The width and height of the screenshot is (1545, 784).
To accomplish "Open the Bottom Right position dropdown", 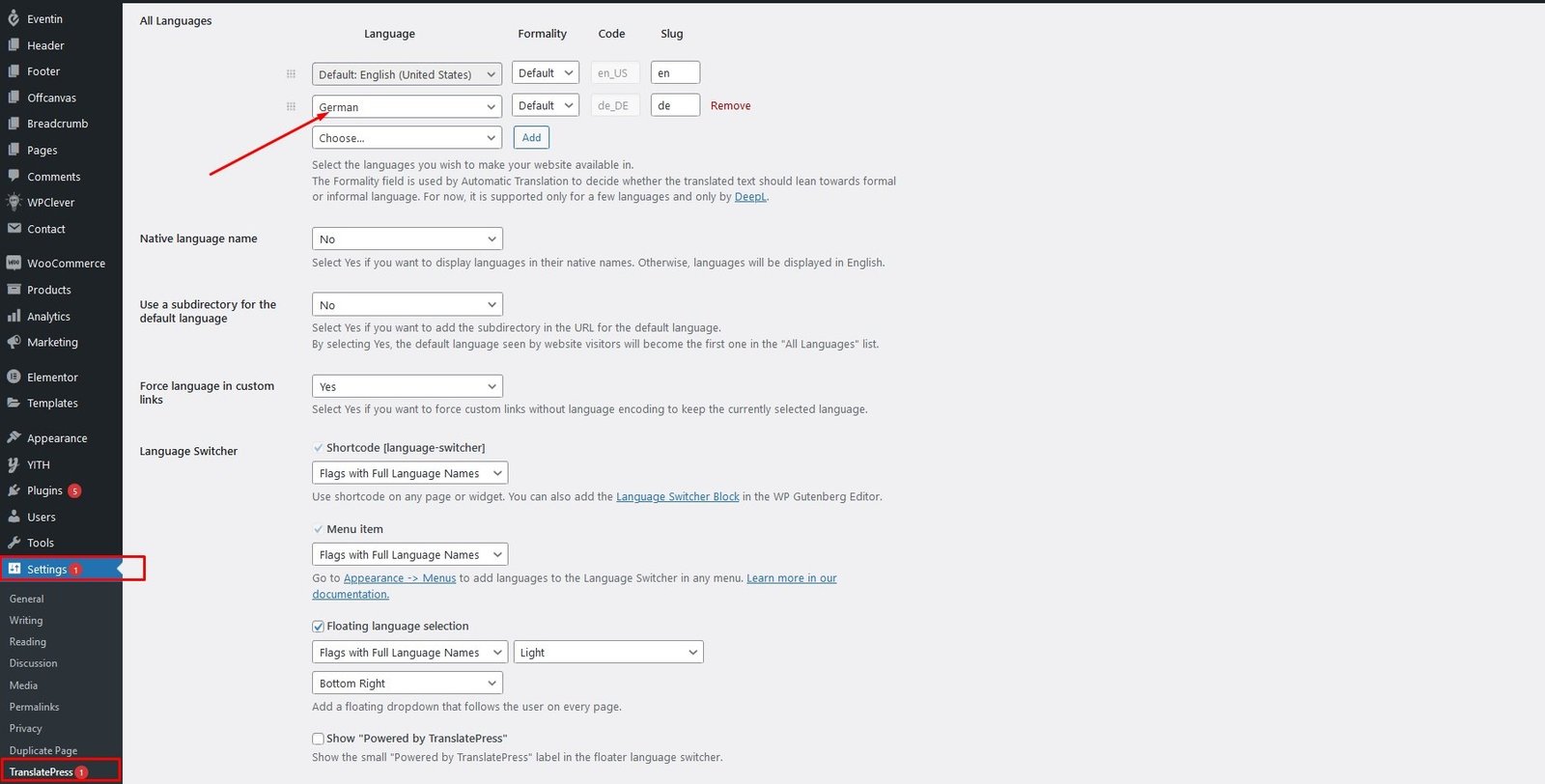I will click(407, 683).
